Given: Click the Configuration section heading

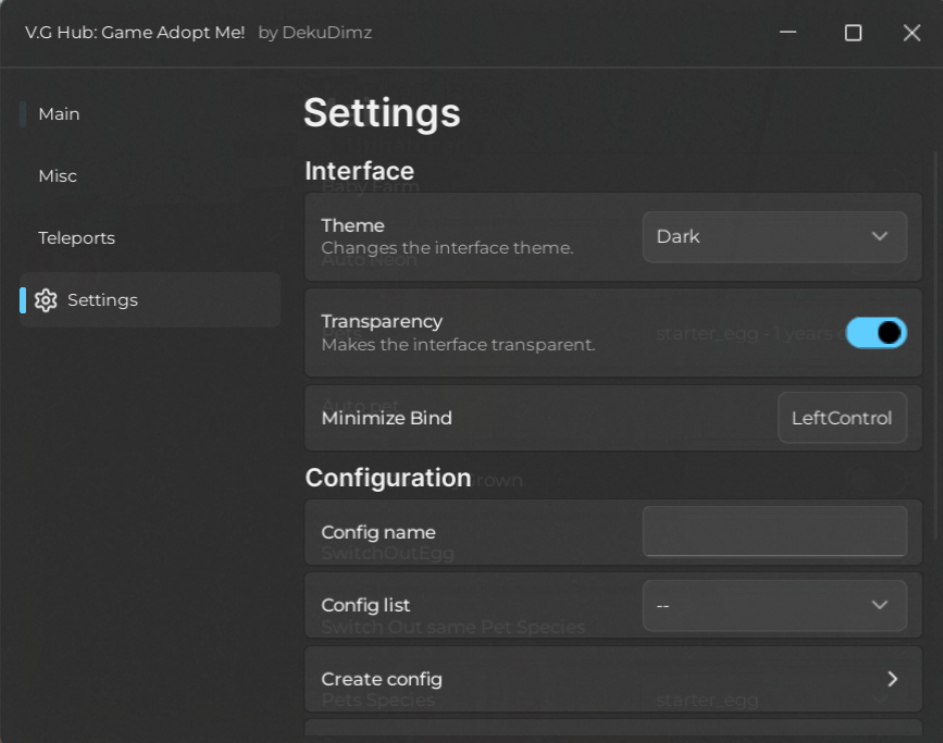Looking at the screenshot, I should point(389,478).
